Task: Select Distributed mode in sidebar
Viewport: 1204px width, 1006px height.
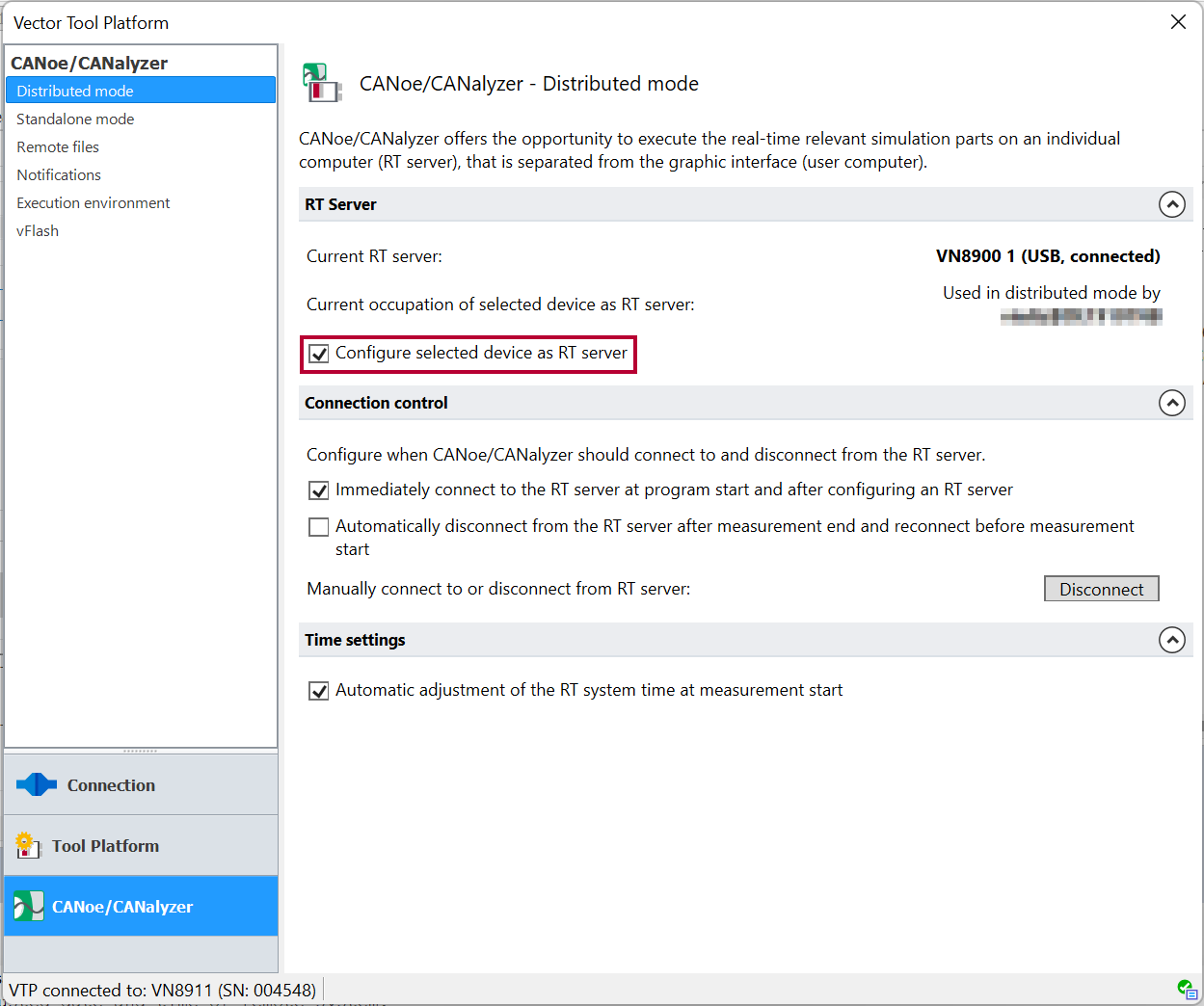Action: tap(141, 91)
